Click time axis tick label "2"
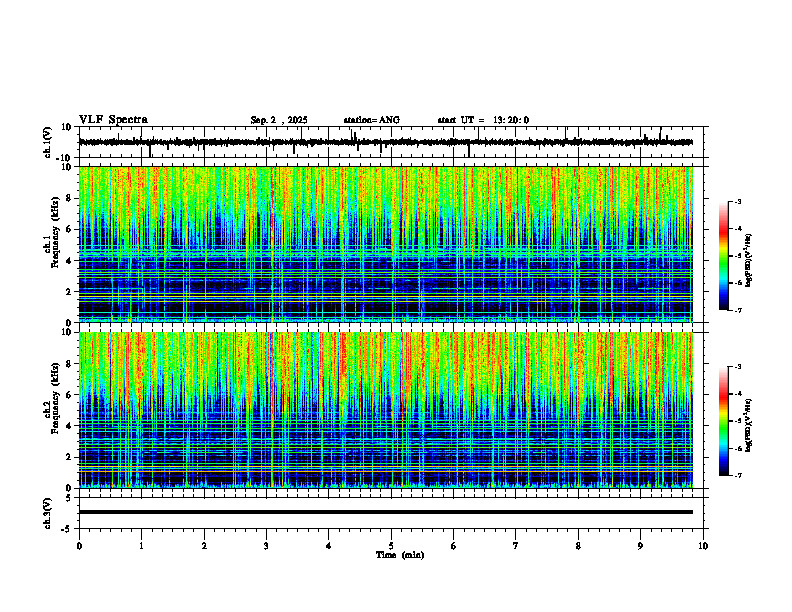The image size is (792, 612). (x=204, y=546)
